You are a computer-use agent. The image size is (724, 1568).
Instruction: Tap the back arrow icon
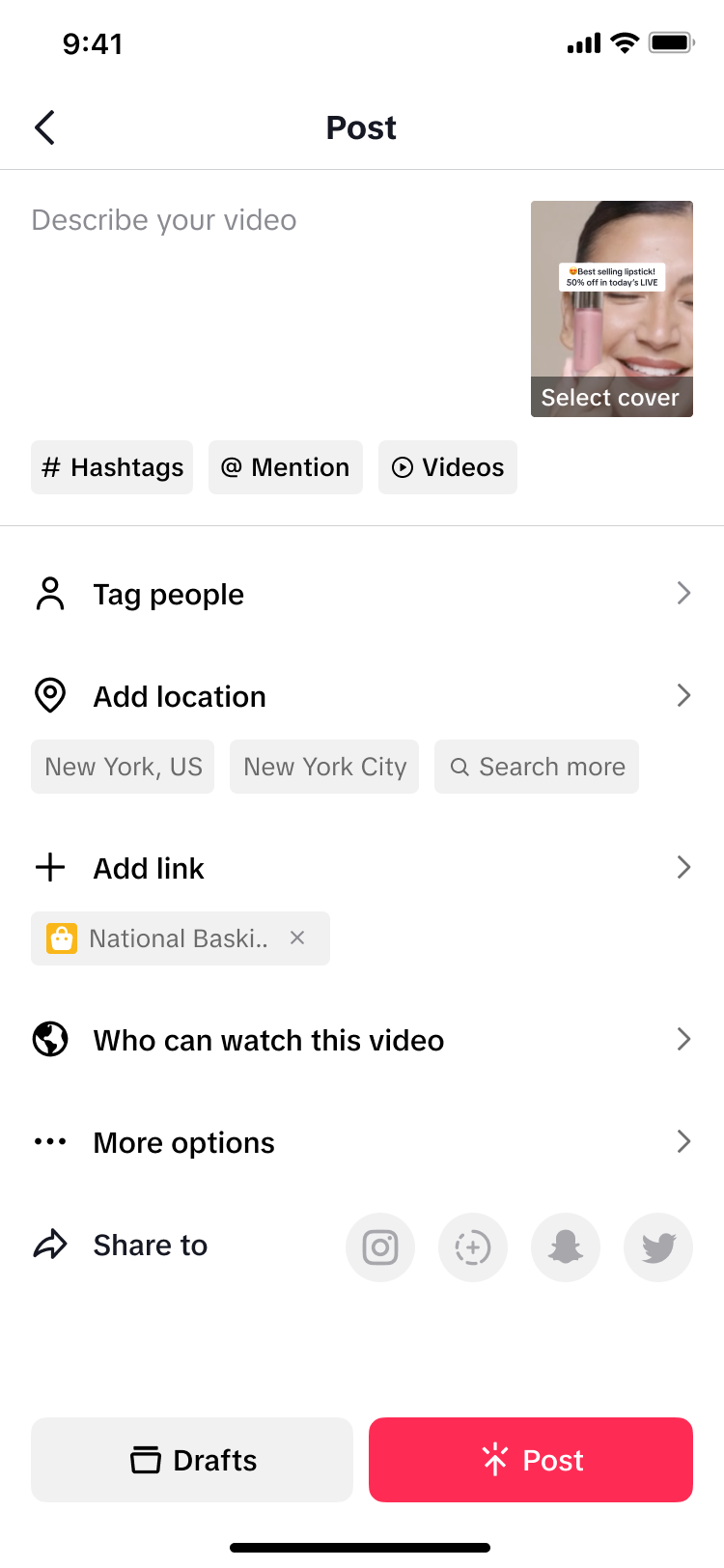44,127
